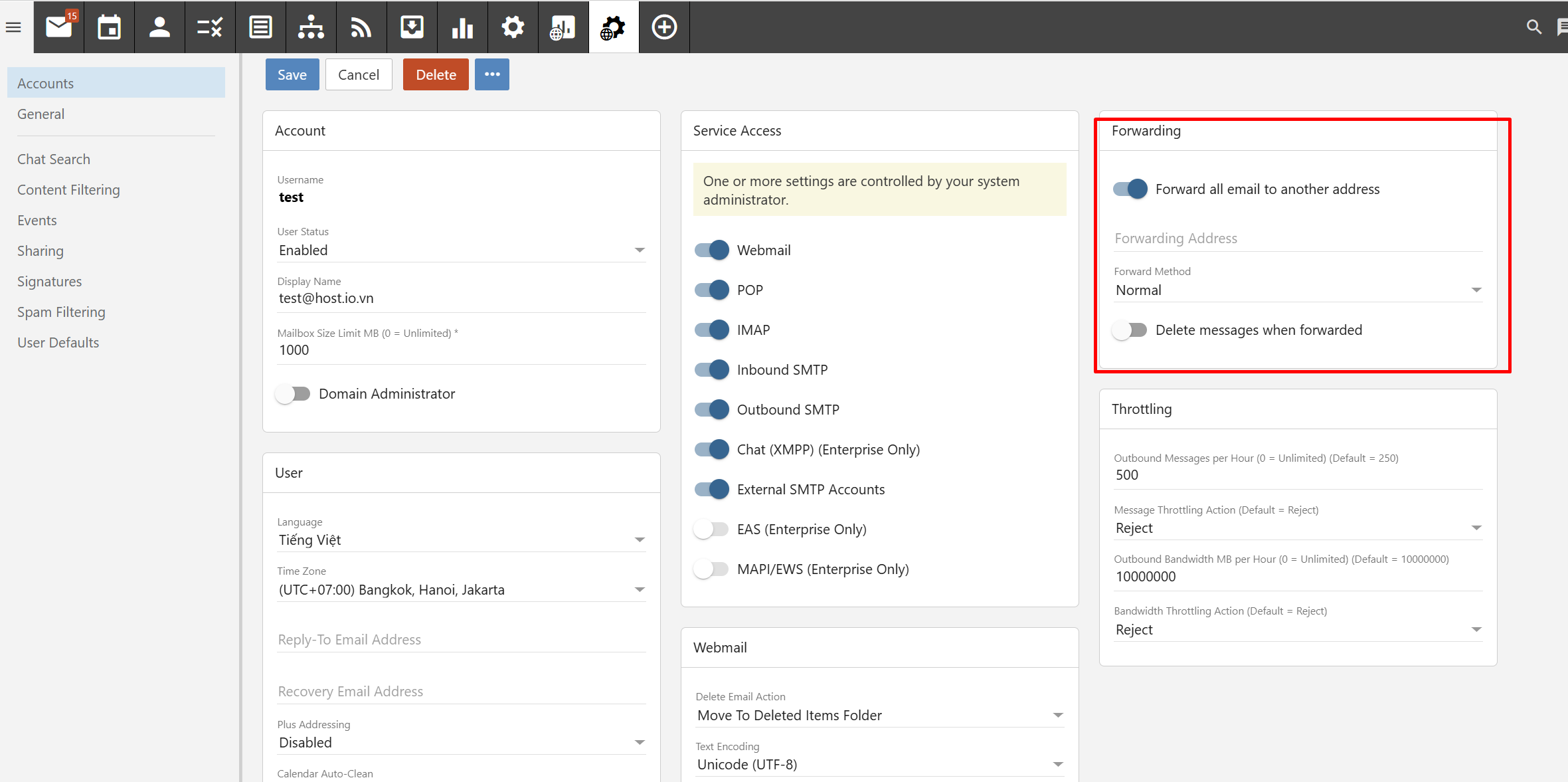The height and width of the screenshot is (782, 1568).
Task: Open the Contacts icon
Action: [x=160, y=27]
